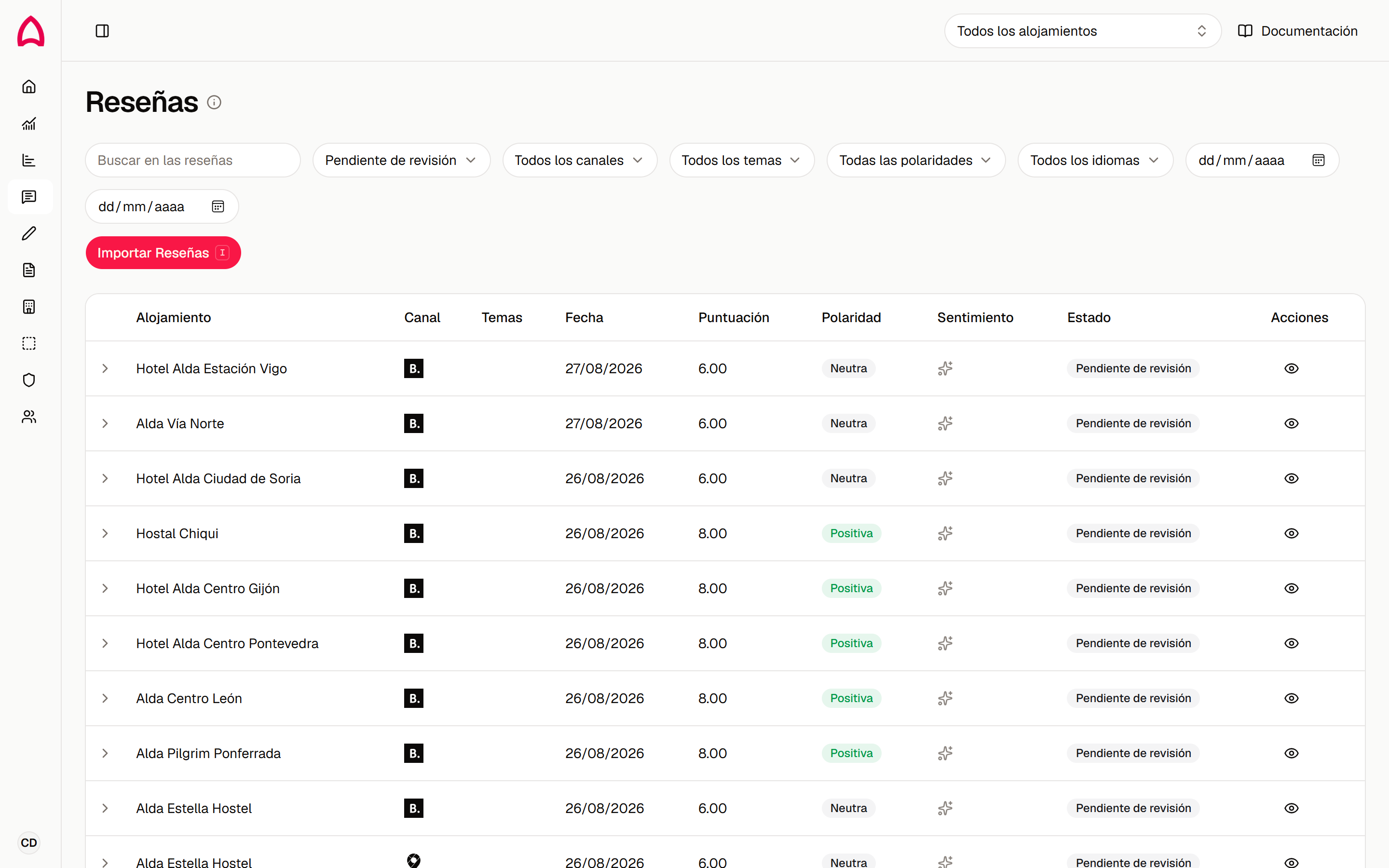Image resolution: width=1389 pixels, height=868 pixels.
Task: View the Hotel Alda Ciudad de Soria review
Action: click(x=1292, y=478)
